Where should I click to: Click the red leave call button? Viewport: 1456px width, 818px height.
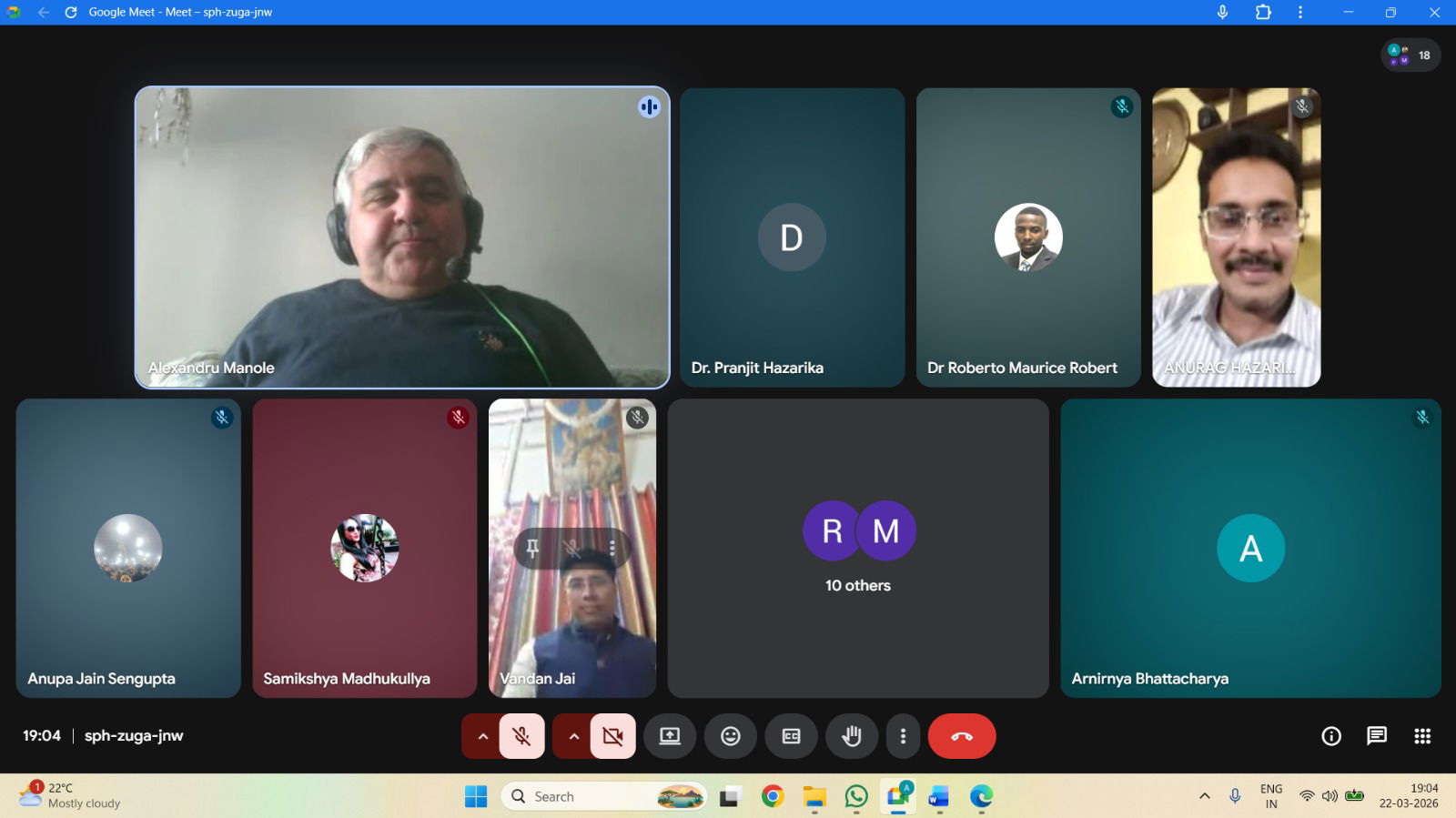[x=961, y=736]
